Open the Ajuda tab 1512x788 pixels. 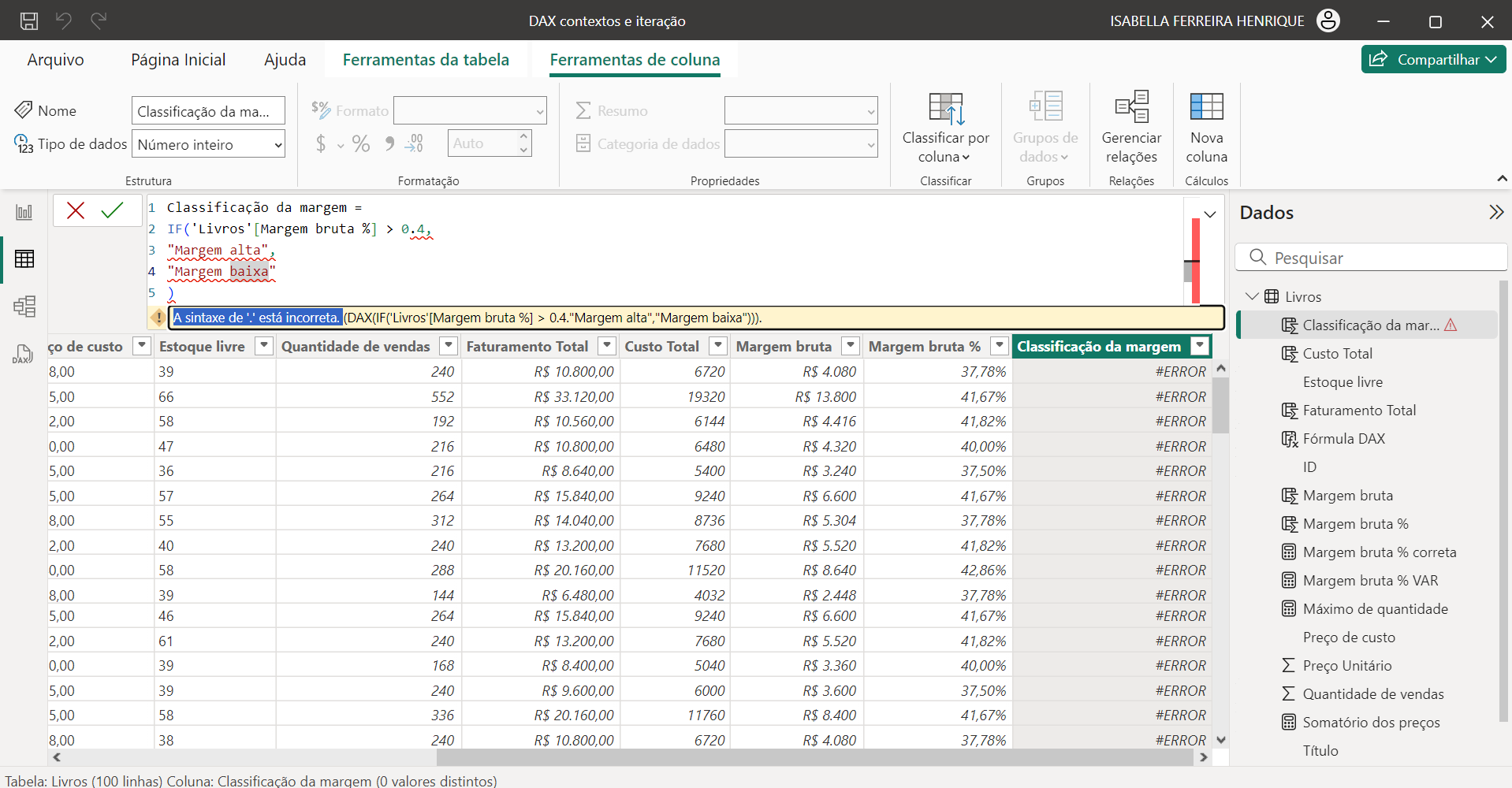[x=285, y=60]
